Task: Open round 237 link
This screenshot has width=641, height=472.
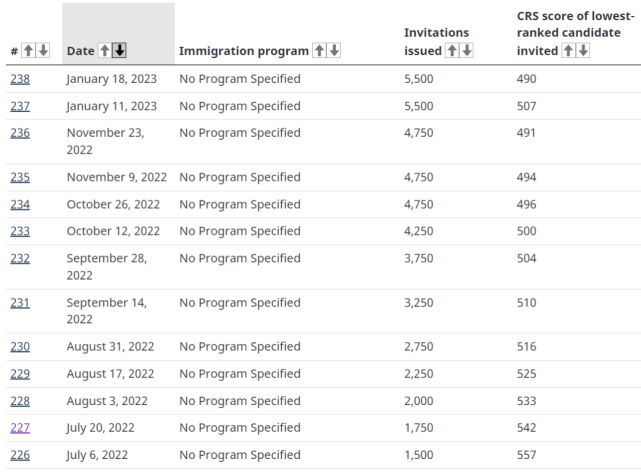Action: (x=20, y=106)
